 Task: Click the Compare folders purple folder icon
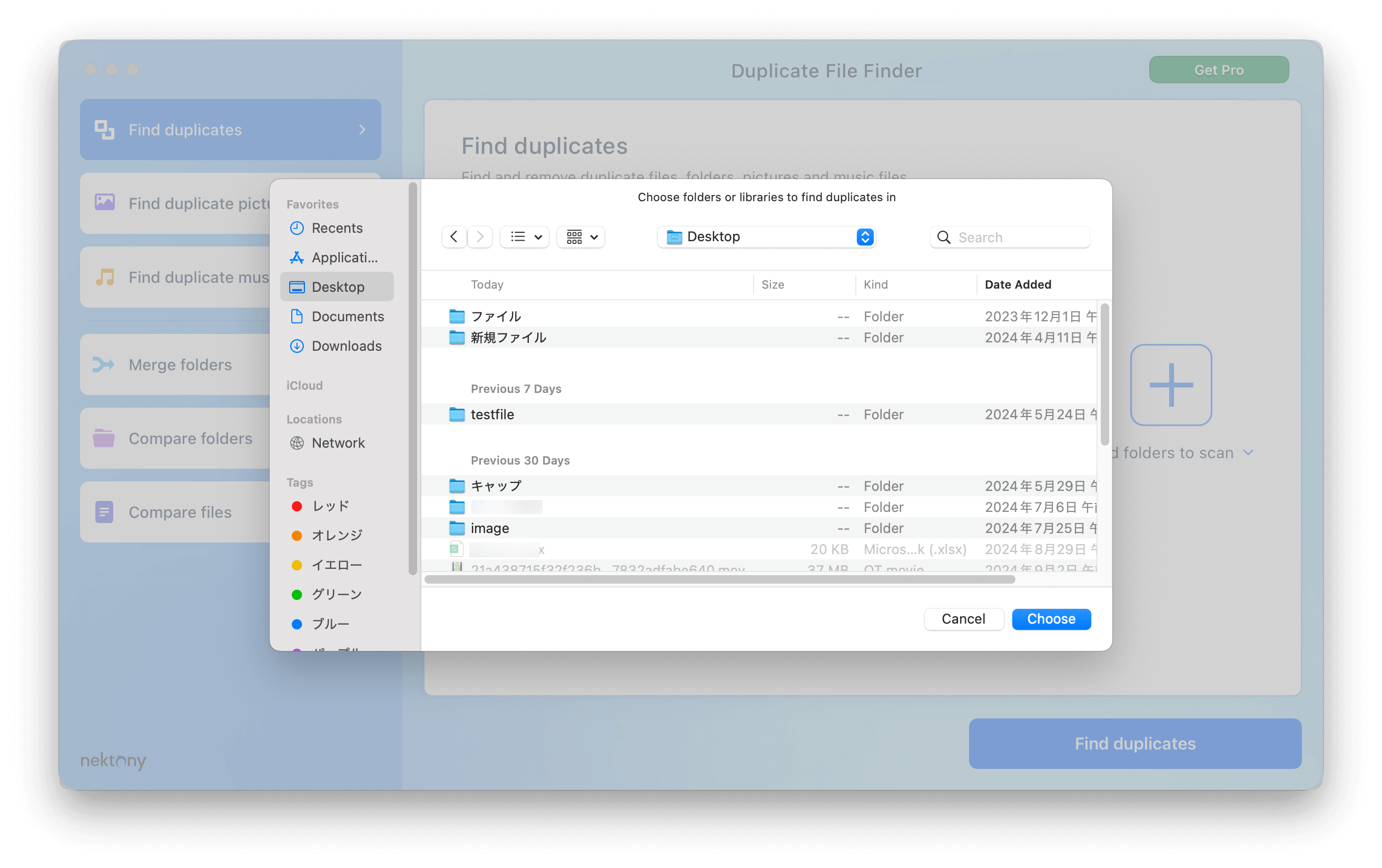104,438
